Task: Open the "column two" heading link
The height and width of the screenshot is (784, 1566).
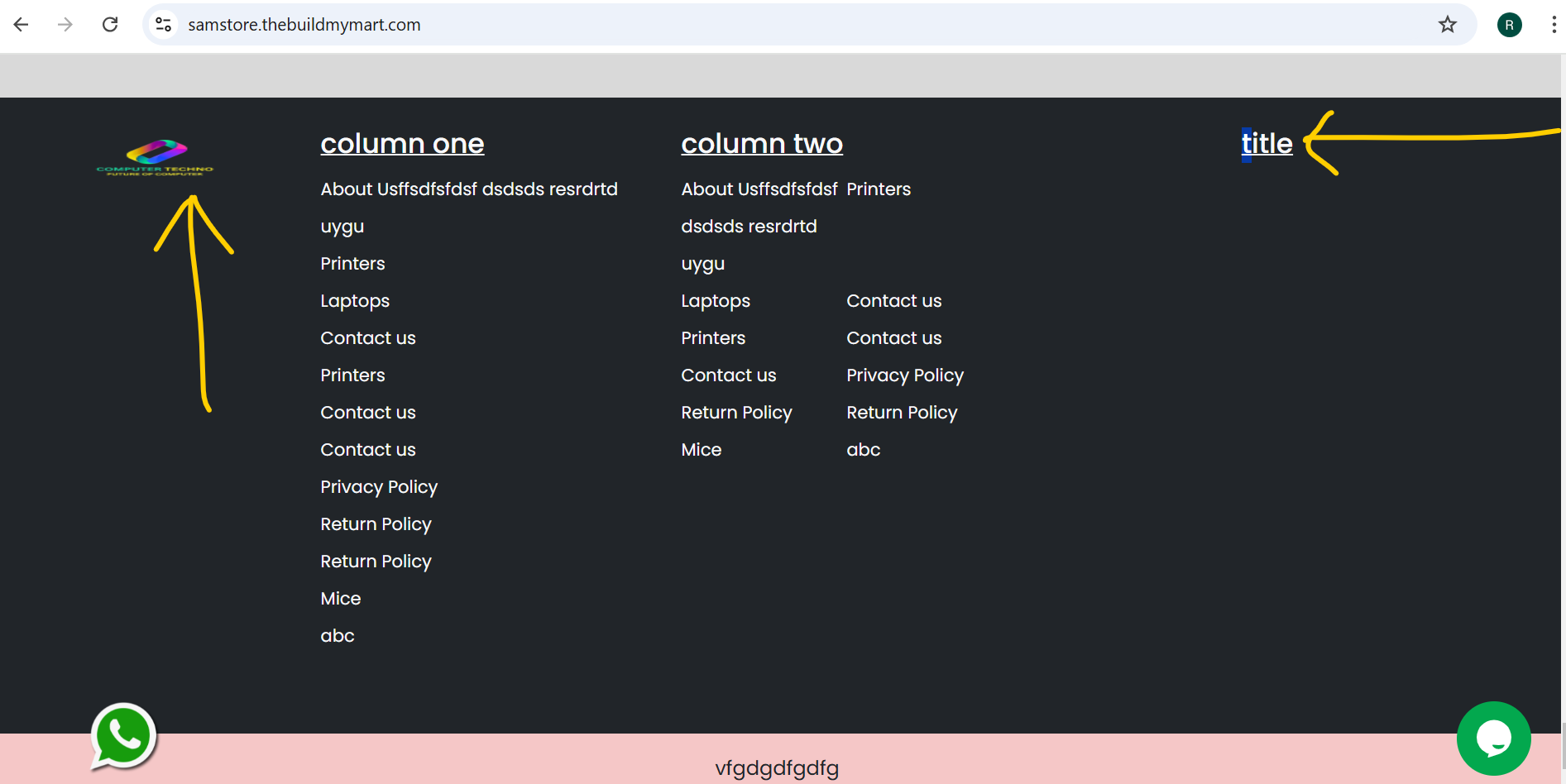Action: tap(762, 143)
